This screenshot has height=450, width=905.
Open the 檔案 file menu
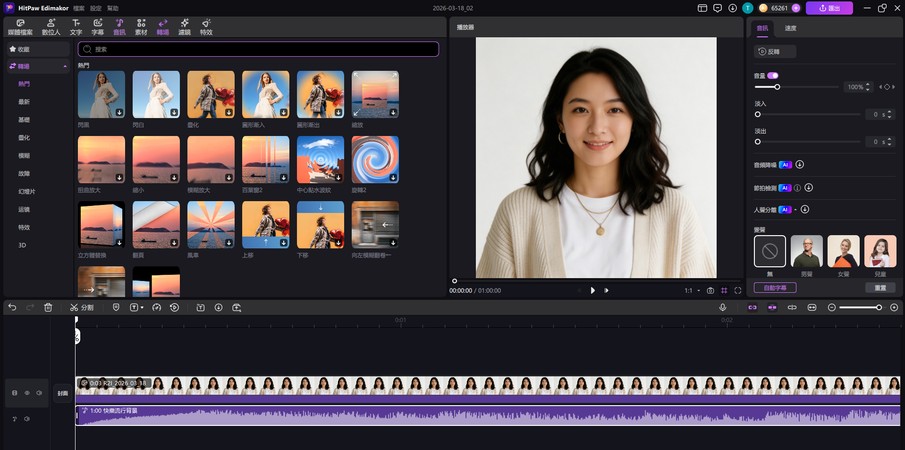tap(79, 7)
